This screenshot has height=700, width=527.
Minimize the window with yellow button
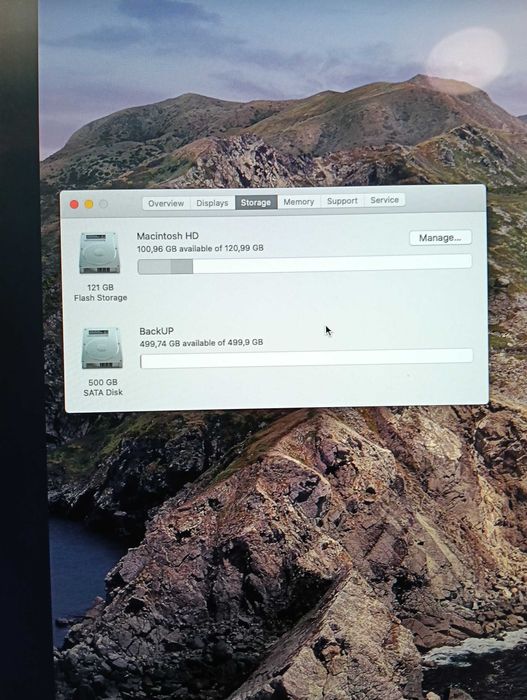click(x=89, y=204)
